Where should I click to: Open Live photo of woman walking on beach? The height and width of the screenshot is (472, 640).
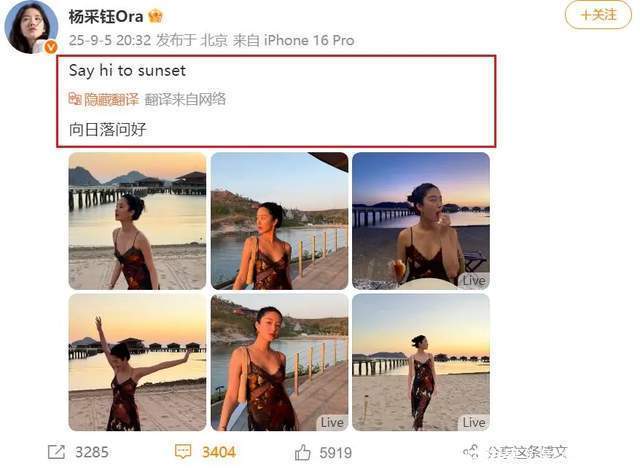(x=421, y=362)
